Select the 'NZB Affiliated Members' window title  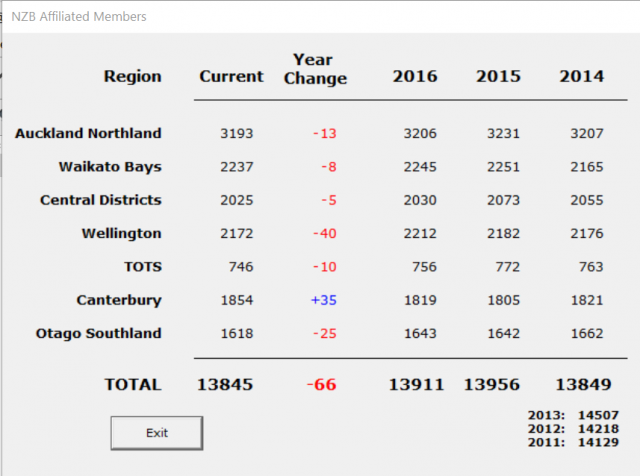pyautogui.click(x=79, y=16)
